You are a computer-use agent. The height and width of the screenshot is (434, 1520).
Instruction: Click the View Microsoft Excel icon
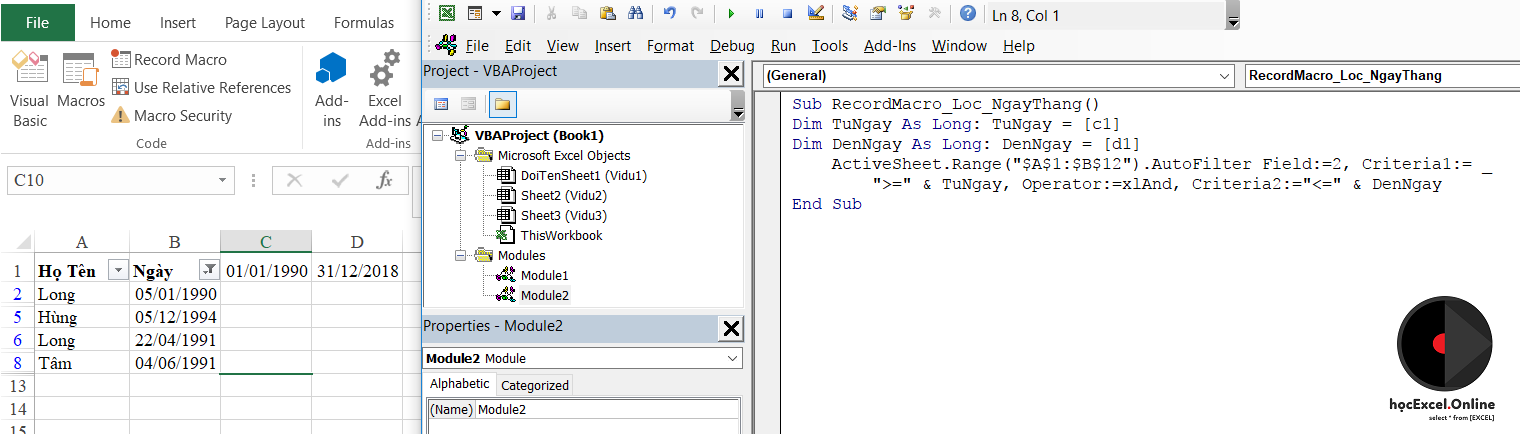[447, 13]
